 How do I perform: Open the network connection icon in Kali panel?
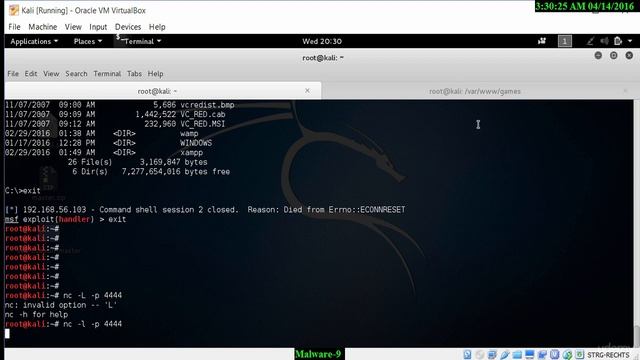pos(590,41)
